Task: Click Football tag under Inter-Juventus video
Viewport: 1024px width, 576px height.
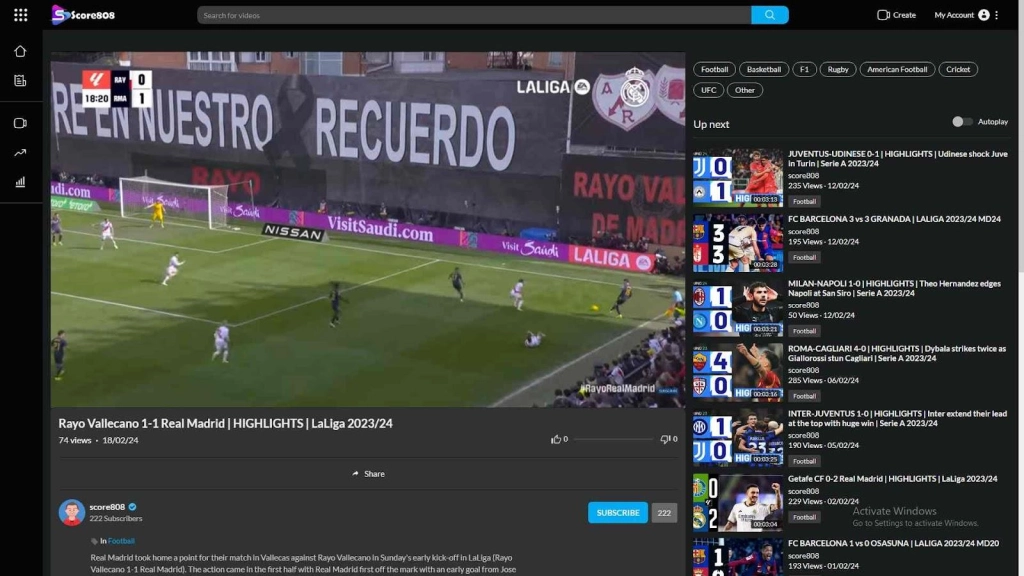Action: pos(804,461)
